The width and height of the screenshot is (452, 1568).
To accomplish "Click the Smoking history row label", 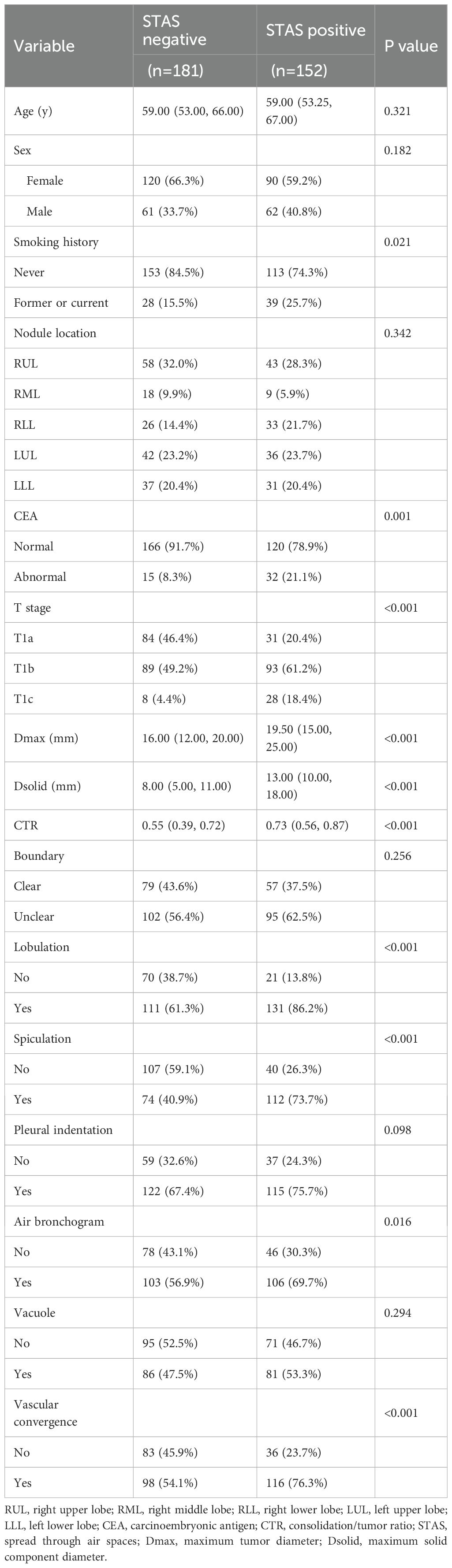I will (56, 242).
